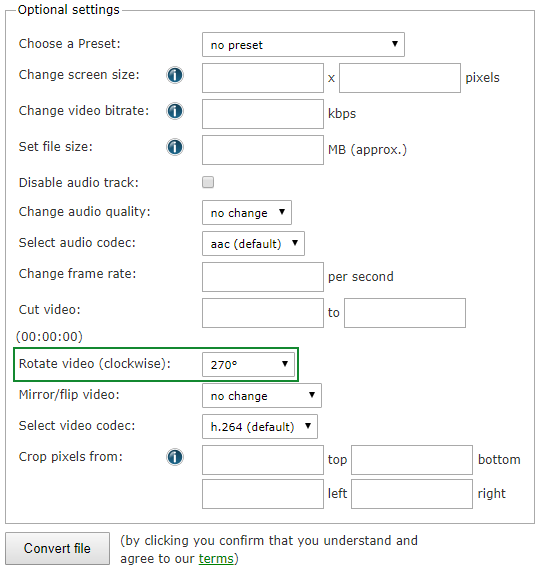Image resolution: width=540 pixels, height=571 pixels.
Task: Click info icon next to Set file size
Action: click(x=175, y=147)
